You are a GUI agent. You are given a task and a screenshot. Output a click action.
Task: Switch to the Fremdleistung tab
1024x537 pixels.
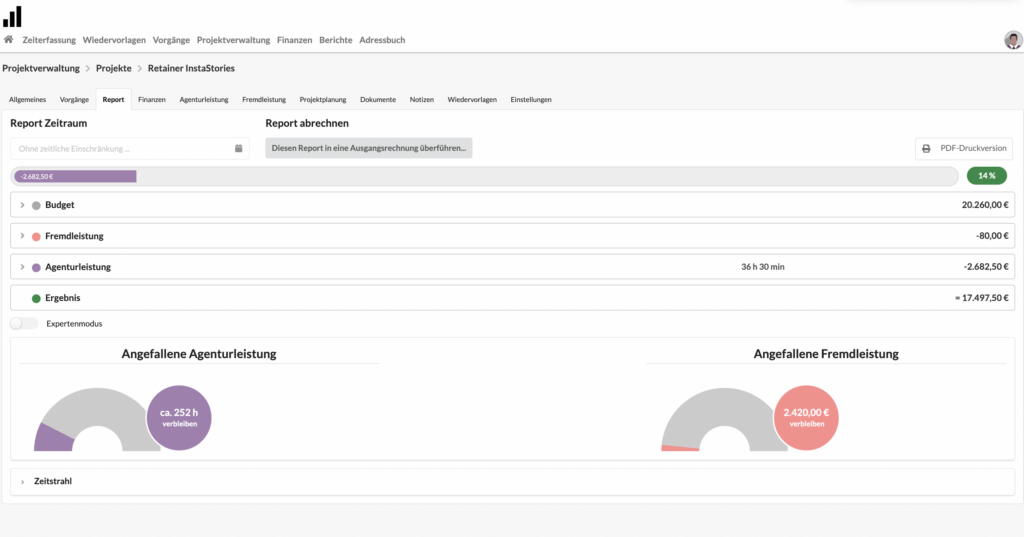tap(264, 99)
